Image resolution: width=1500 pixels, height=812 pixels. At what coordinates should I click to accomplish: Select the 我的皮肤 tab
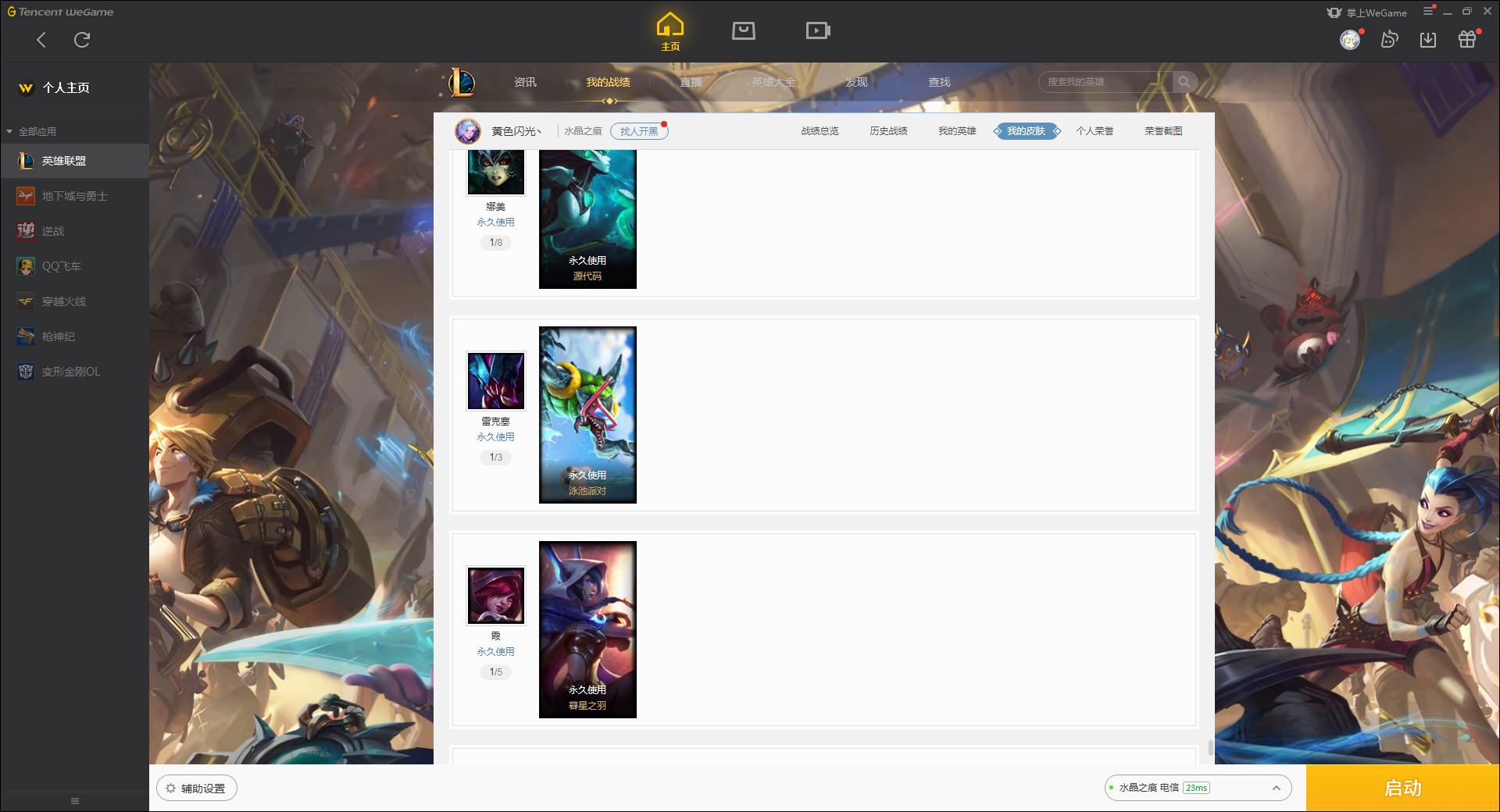click(1027, 131)
